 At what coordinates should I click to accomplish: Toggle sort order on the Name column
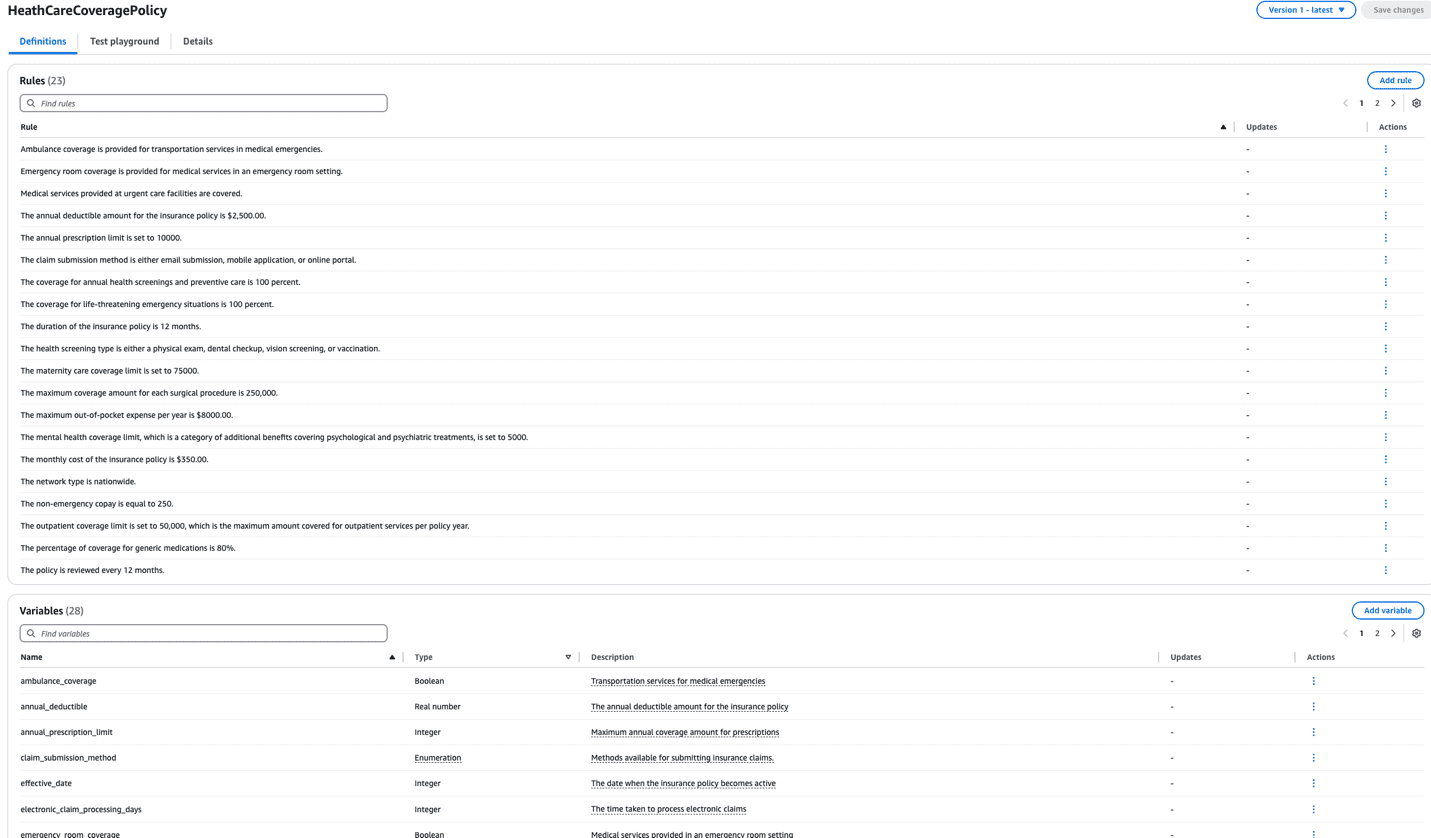(x=391, y=657)
